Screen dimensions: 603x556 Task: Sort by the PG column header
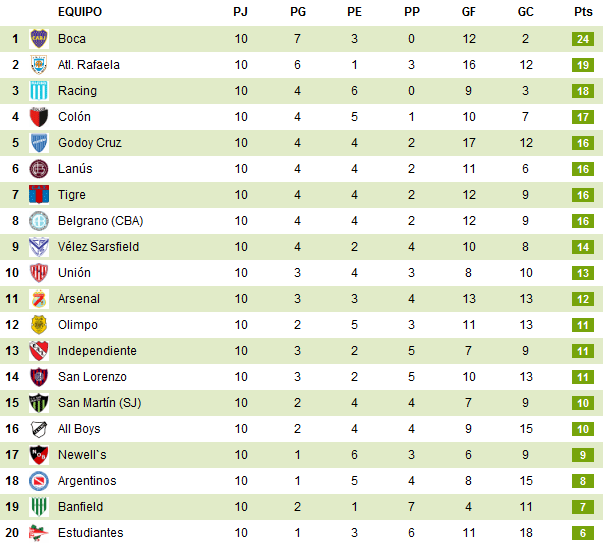point(298,13)
